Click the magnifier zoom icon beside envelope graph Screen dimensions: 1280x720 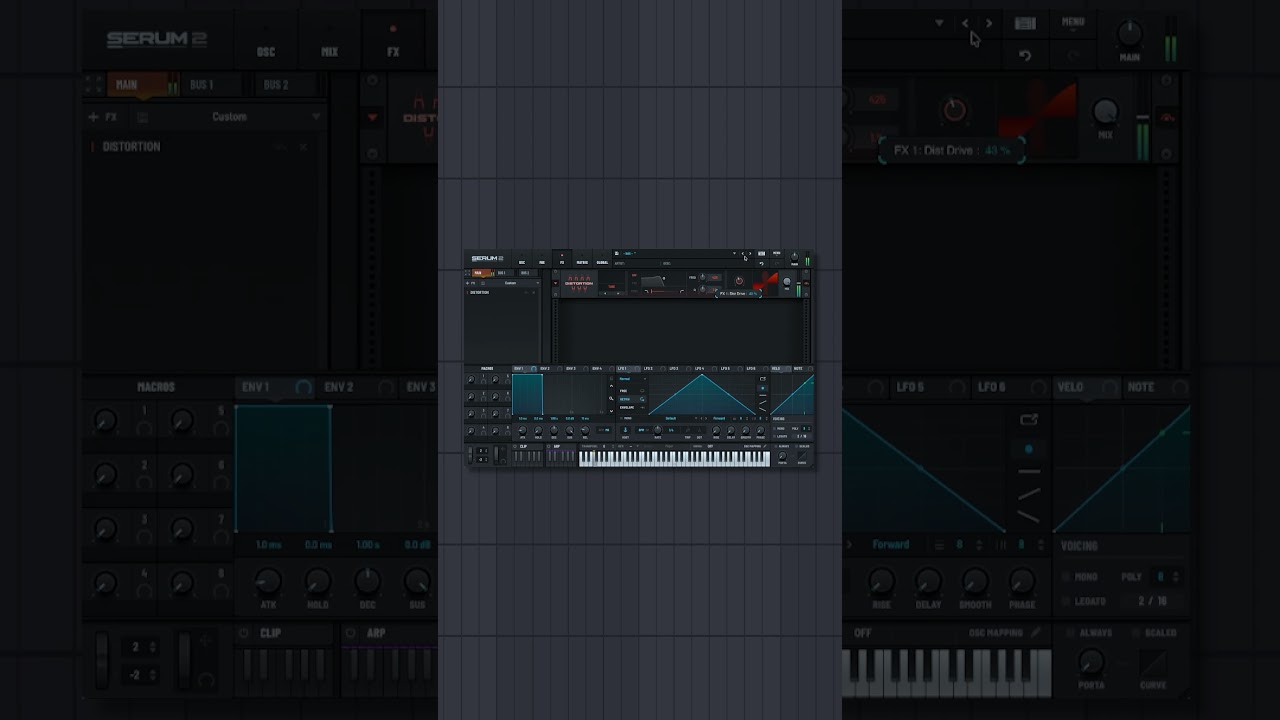click(x=611, y=398)
